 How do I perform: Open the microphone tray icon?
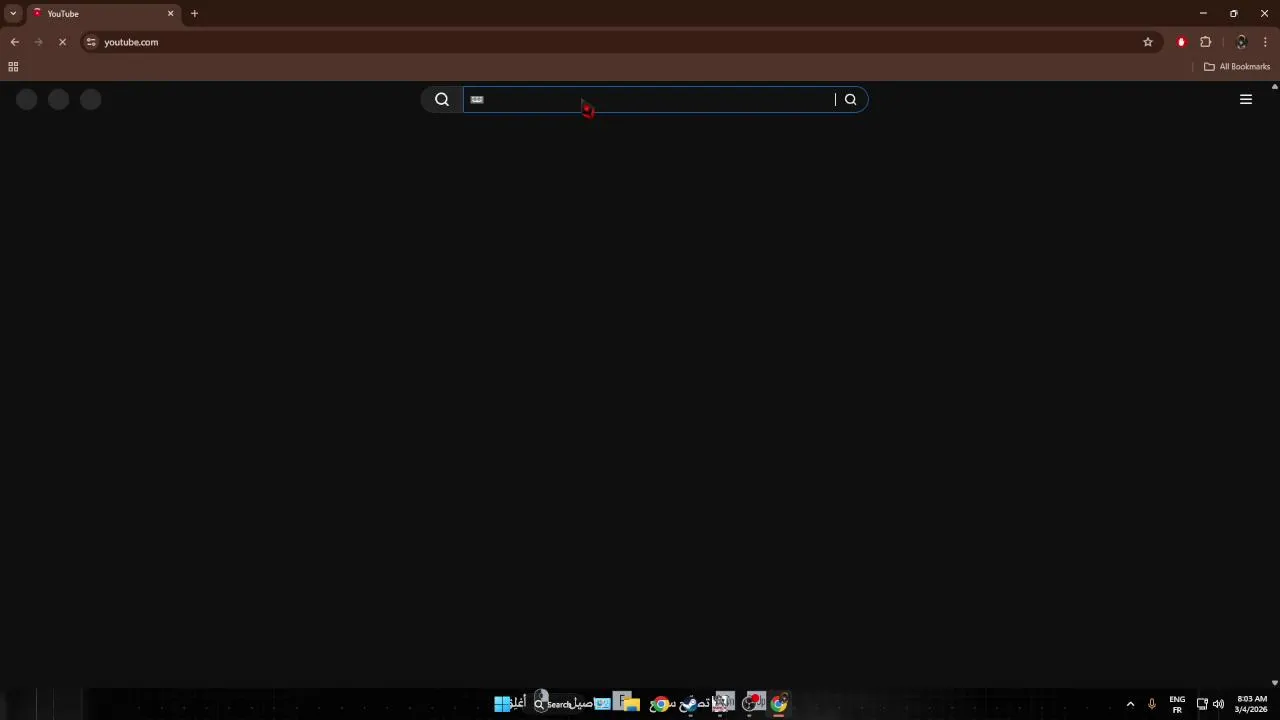1152,704
